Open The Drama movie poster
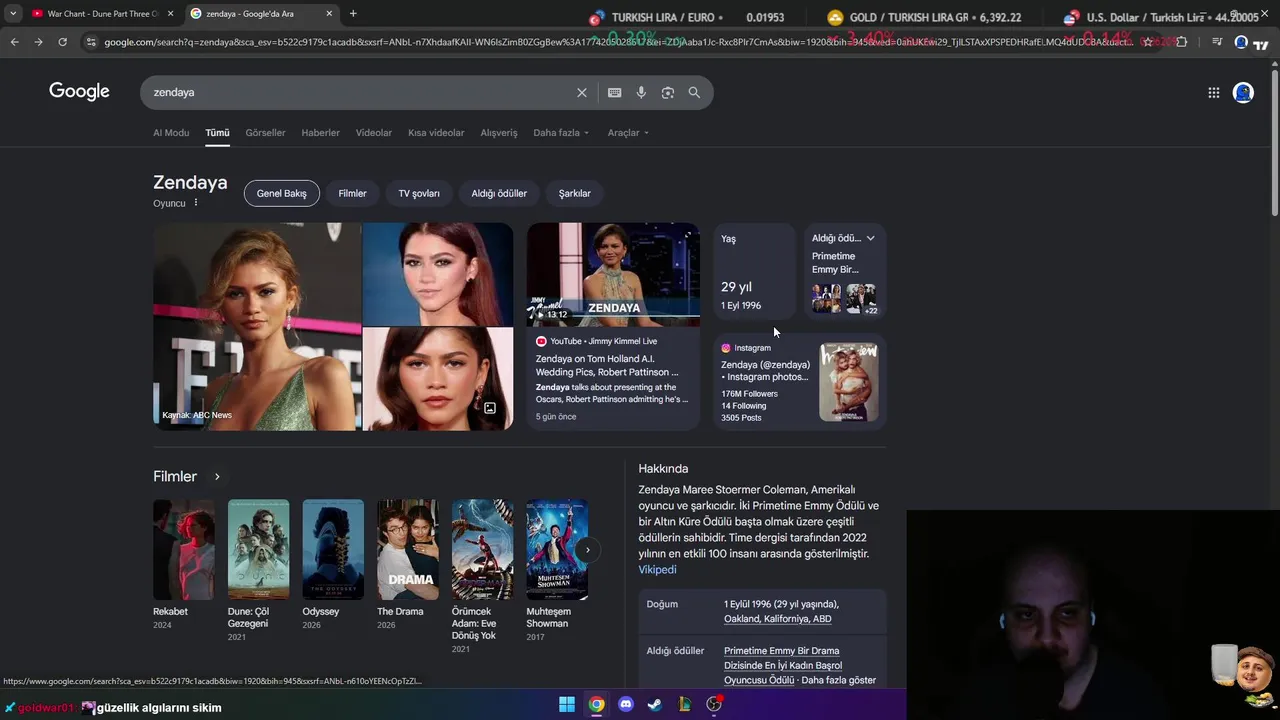 (407, 550)
